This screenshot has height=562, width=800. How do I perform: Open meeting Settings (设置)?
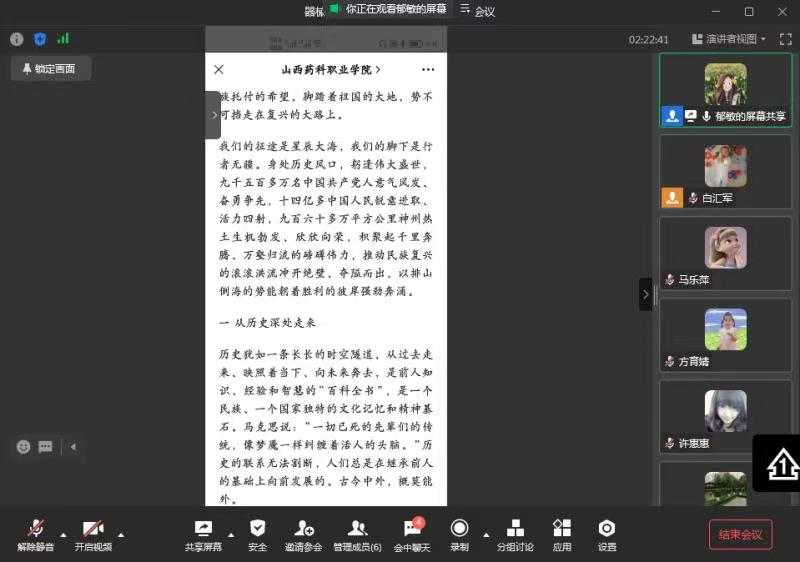pyautogui.click(x=607, y=535)
